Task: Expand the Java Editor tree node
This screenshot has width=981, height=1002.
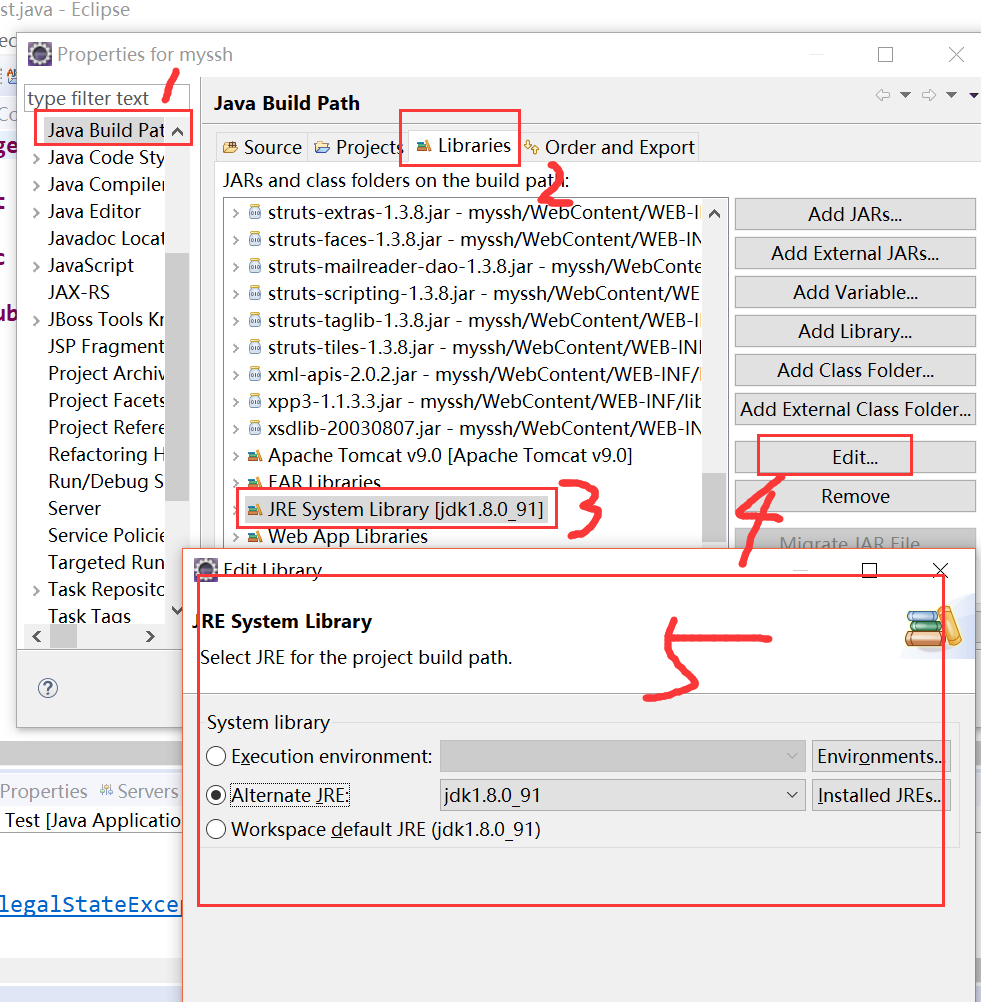Action: click(x=36, y=212)
